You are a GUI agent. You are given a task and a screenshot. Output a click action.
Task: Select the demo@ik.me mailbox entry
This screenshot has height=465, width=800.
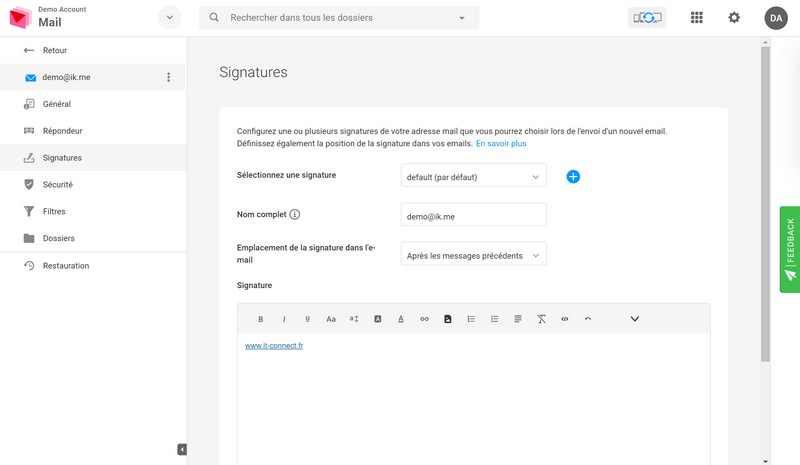pyautogui.click(x=92, y=77)
